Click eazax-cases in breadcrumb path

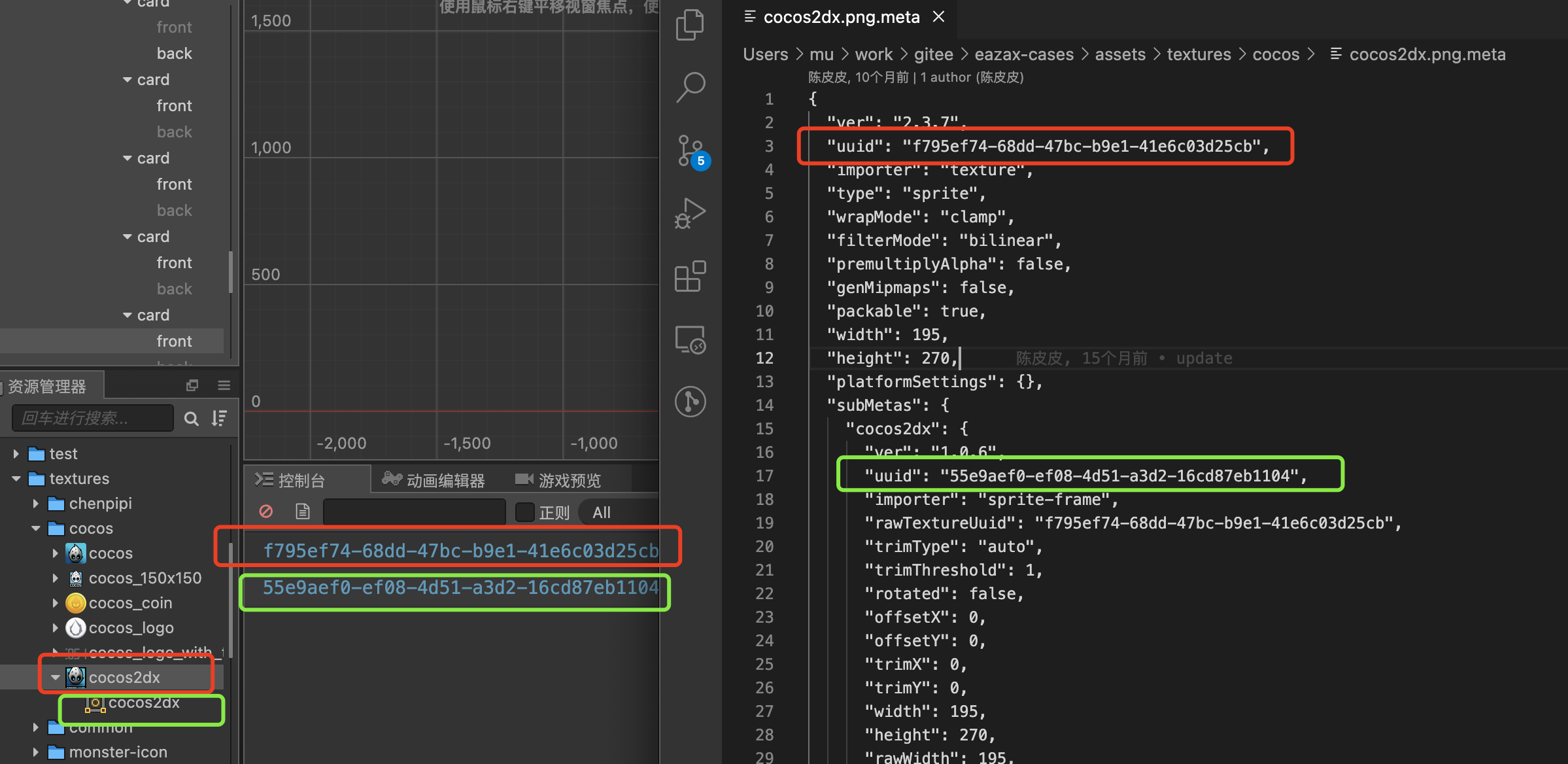[x=1023, y=54]
